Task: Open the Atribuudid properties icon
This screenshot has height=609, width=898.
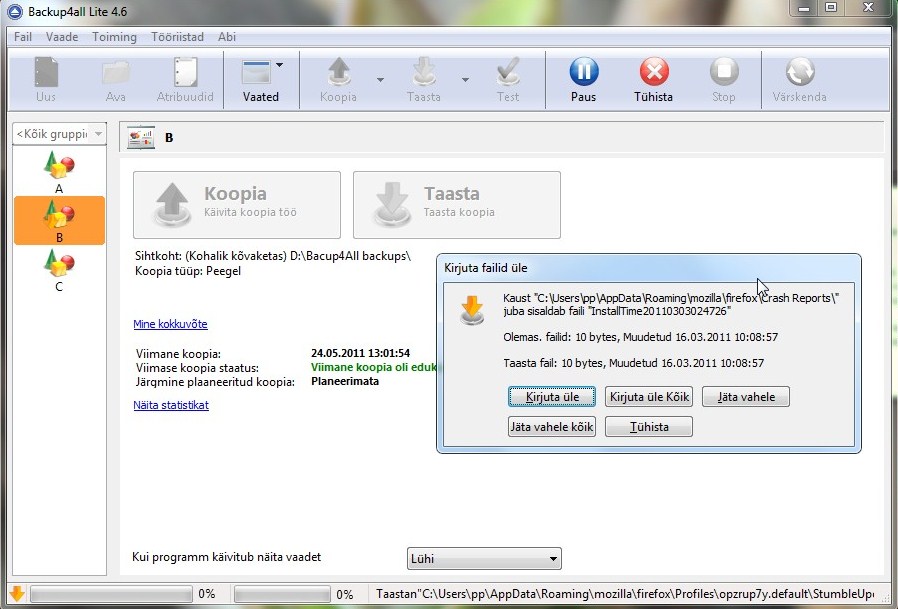Action: coord(185,72)
